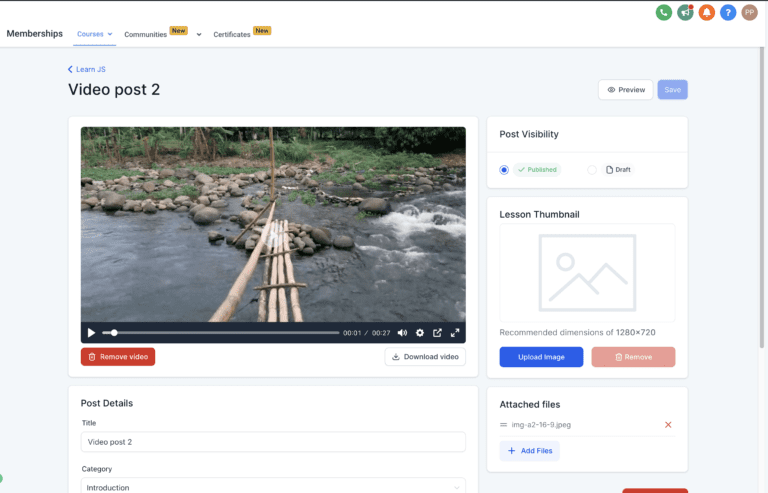The height and width of the screenshot is (493, 768).
Task: Click the back arrow next to Learn JS
Action: coord(70,70)
